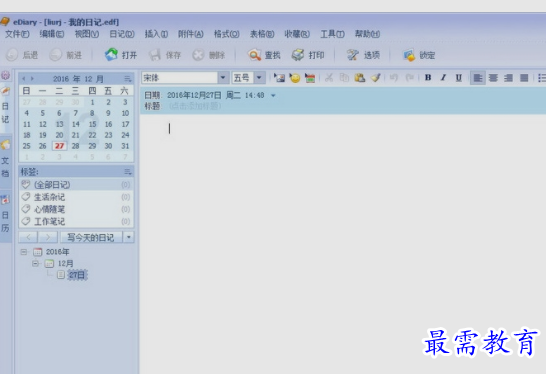Viewport: 546px width, 374px height.
Task: Collapse the 12月 tree node
Action: coord(36,263)
